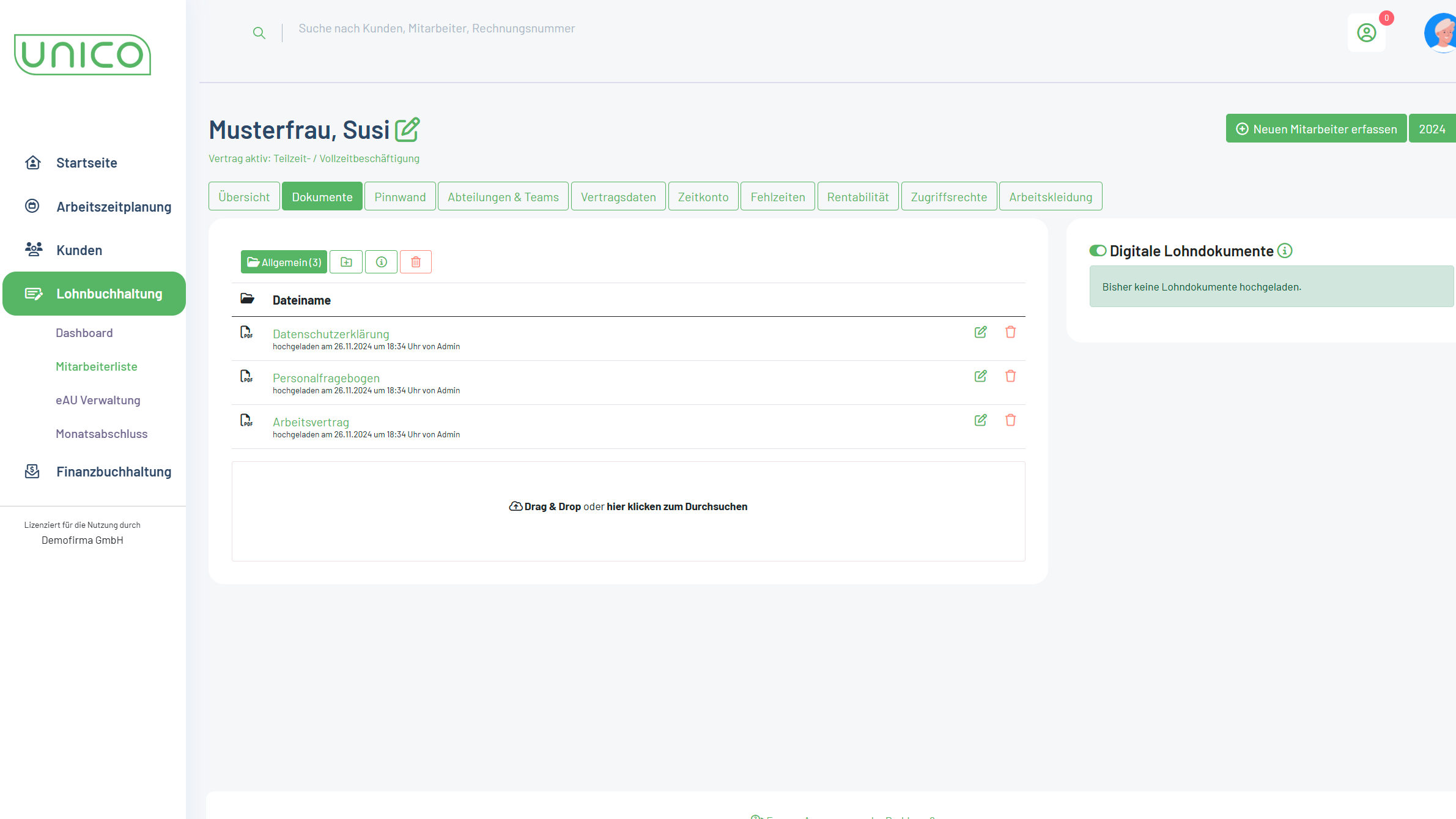Image resolution: width=1456 pixels, height=819 pixels.
Task: Open the Allgemein (3) folder
Action: (x=284, y=262)
